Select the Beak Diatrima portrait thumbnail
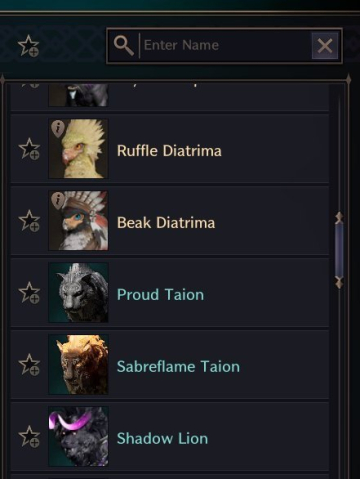This screenshot has height=479, width=360. coord(78,221)
